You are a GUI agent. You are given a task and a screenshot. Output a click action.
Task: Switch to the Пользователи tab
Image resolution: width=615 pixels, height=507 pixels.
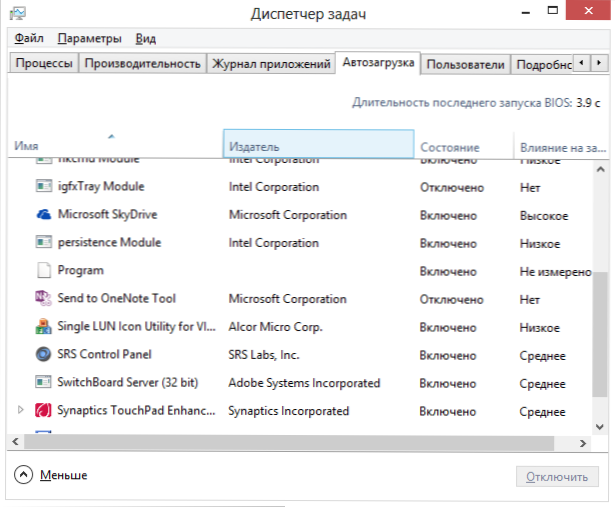pyautogui.click(x=466, y=64)
